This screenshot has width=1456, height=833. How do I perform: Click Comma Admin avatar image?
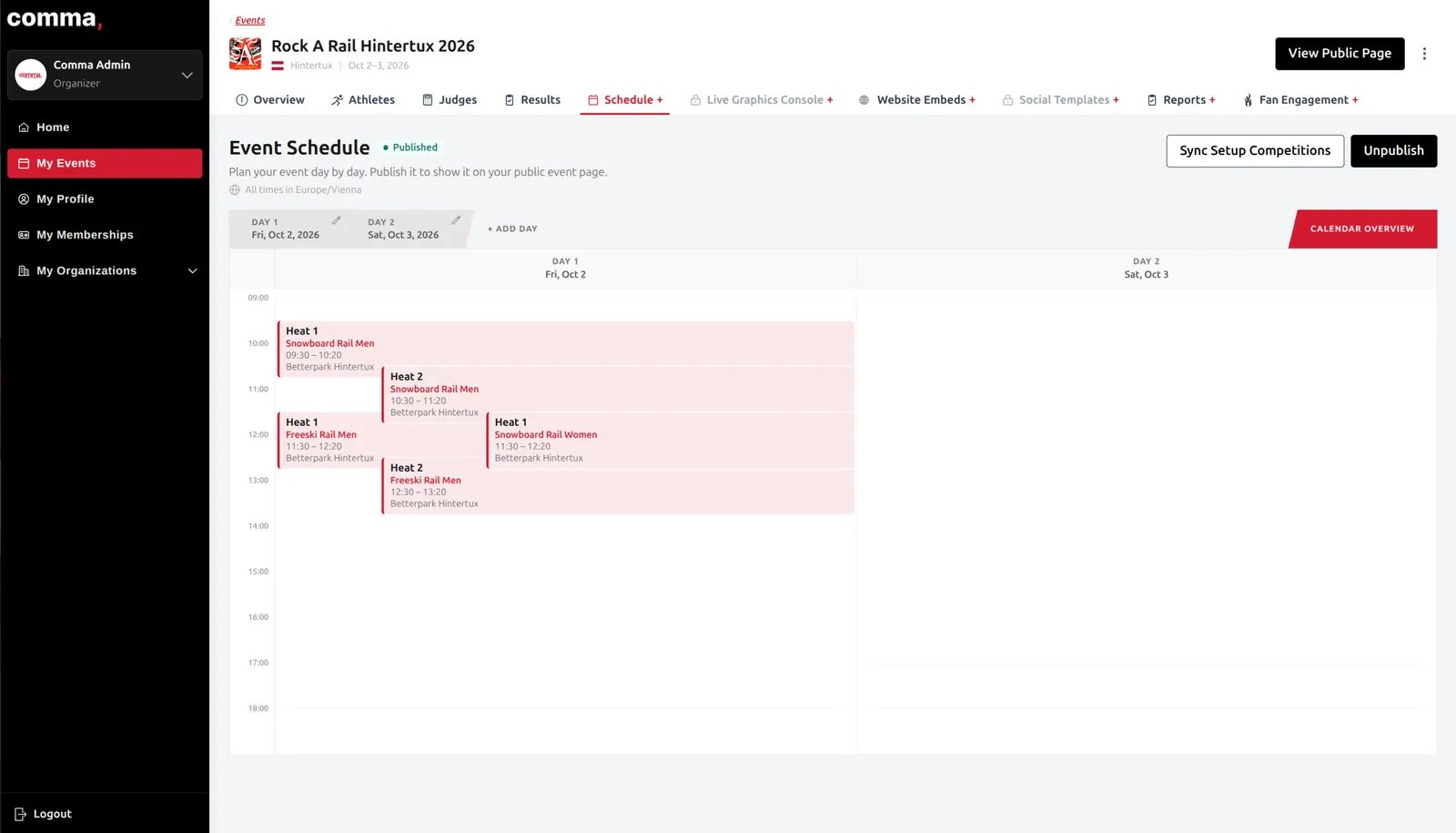(31, 75)
